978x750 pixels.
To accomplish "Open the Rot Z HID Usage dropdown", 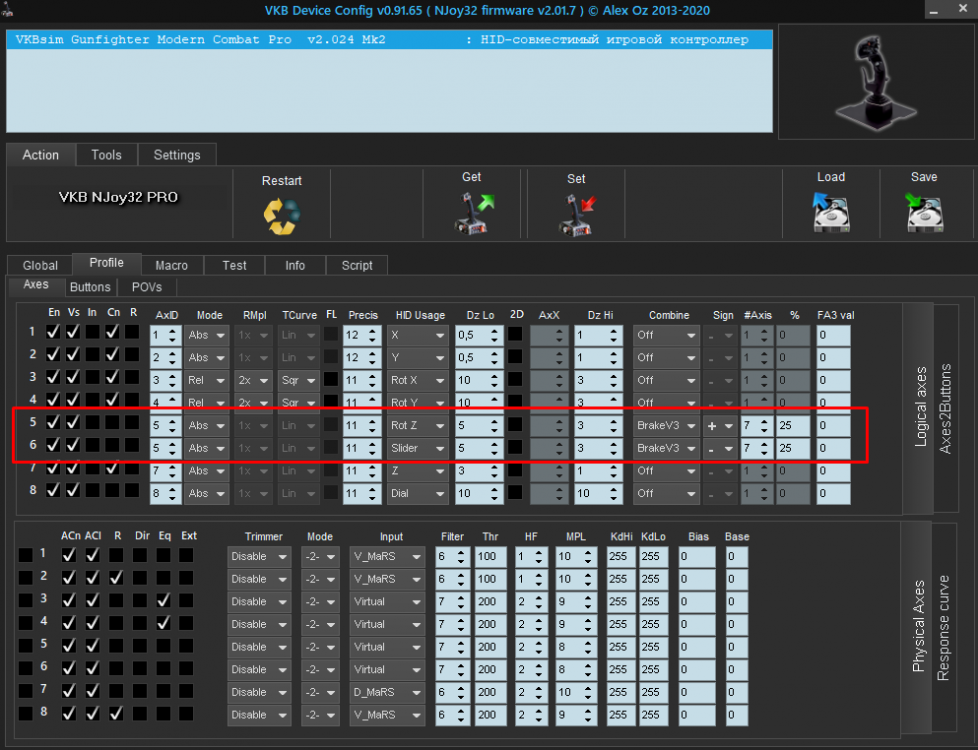I will pyautogui.click(x=417, y=425).
